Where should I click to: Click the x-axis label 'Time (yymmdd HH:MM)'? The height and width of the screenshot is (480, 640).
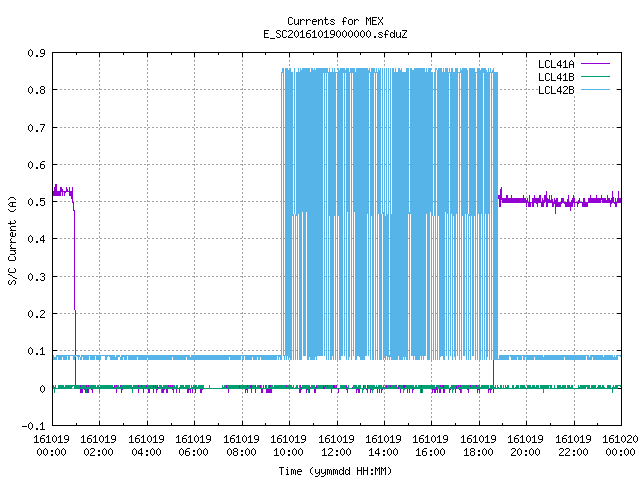click(335, 471)
